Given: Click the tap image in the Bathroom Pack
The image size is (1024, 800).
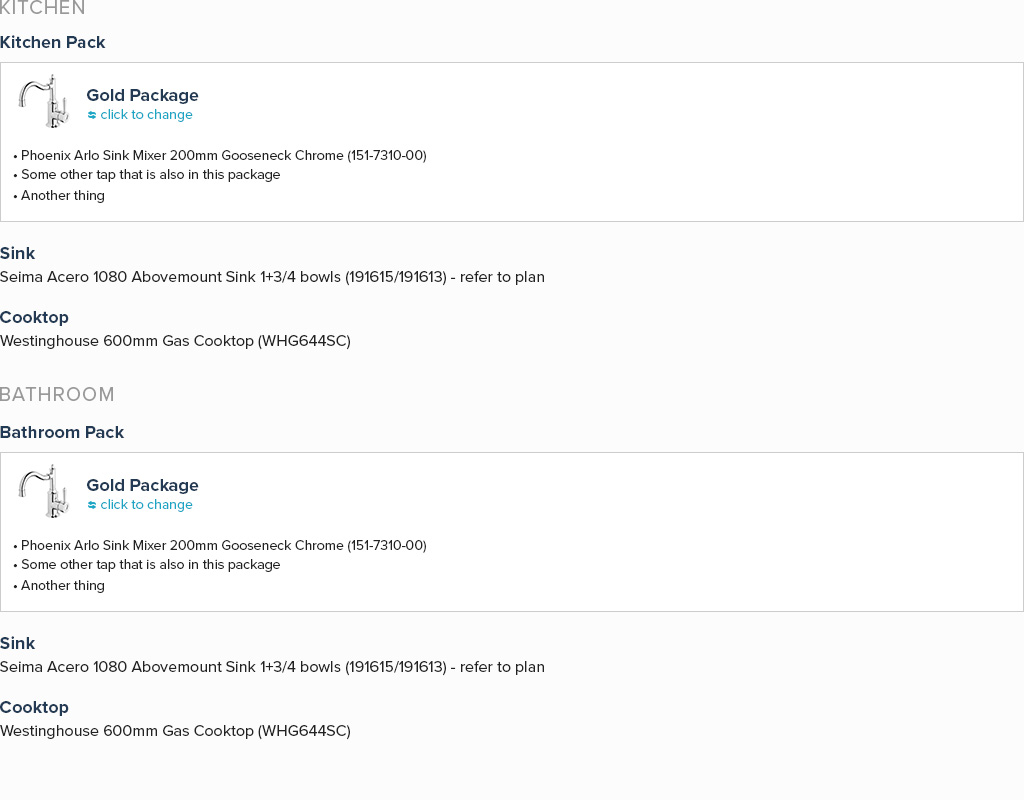Looking at the screenshot, I should (43, 491).
